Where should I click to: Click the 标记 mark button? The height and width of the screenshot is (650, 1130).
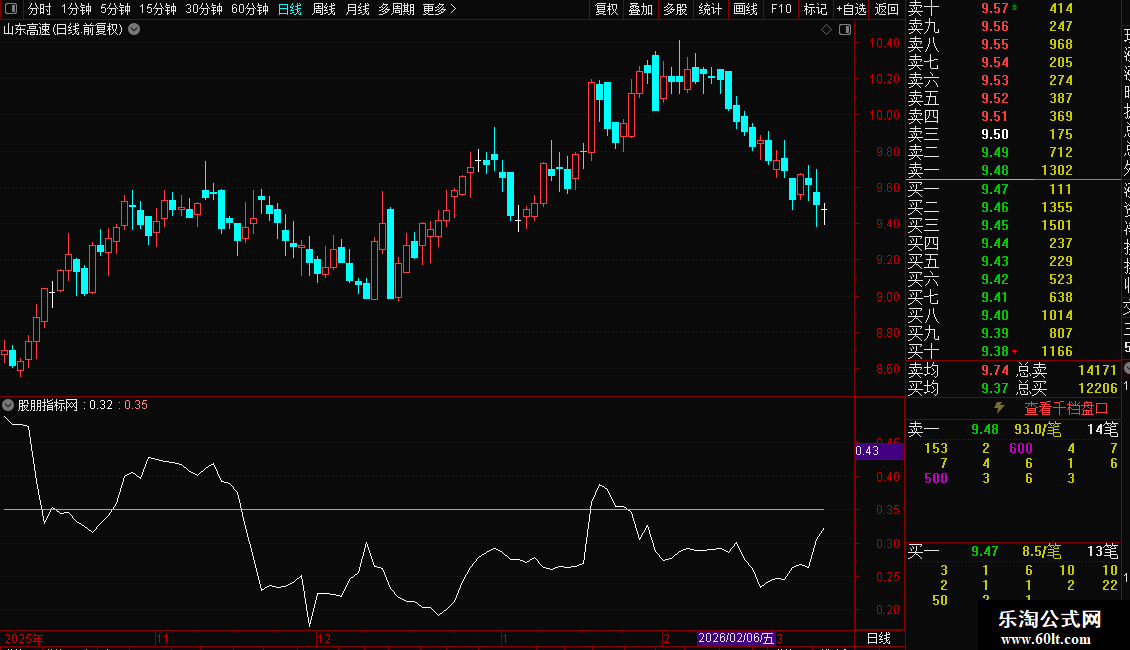point(815,9)
